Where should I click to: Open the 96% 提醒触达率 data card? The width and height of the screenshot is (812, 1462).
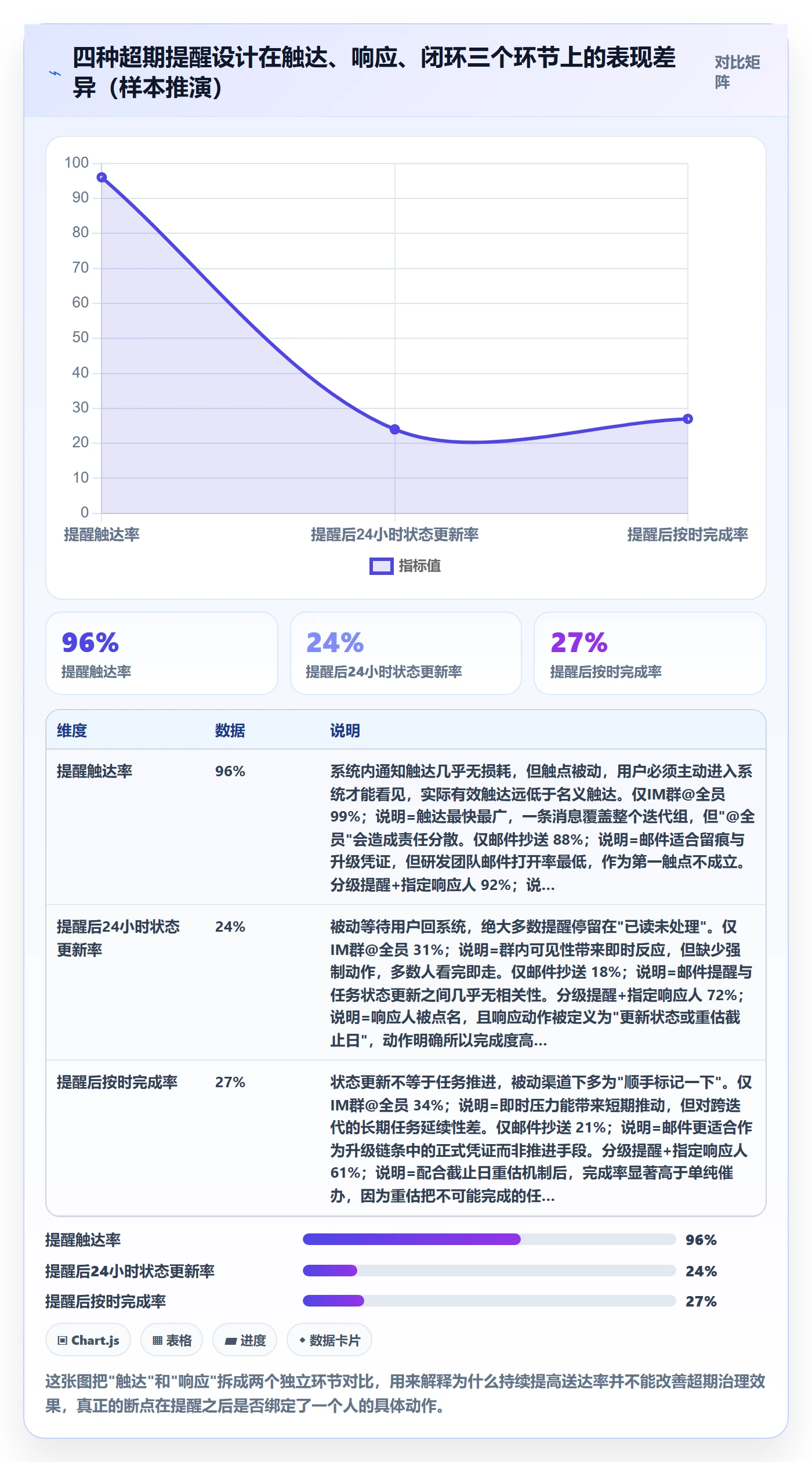click(162, 653)
